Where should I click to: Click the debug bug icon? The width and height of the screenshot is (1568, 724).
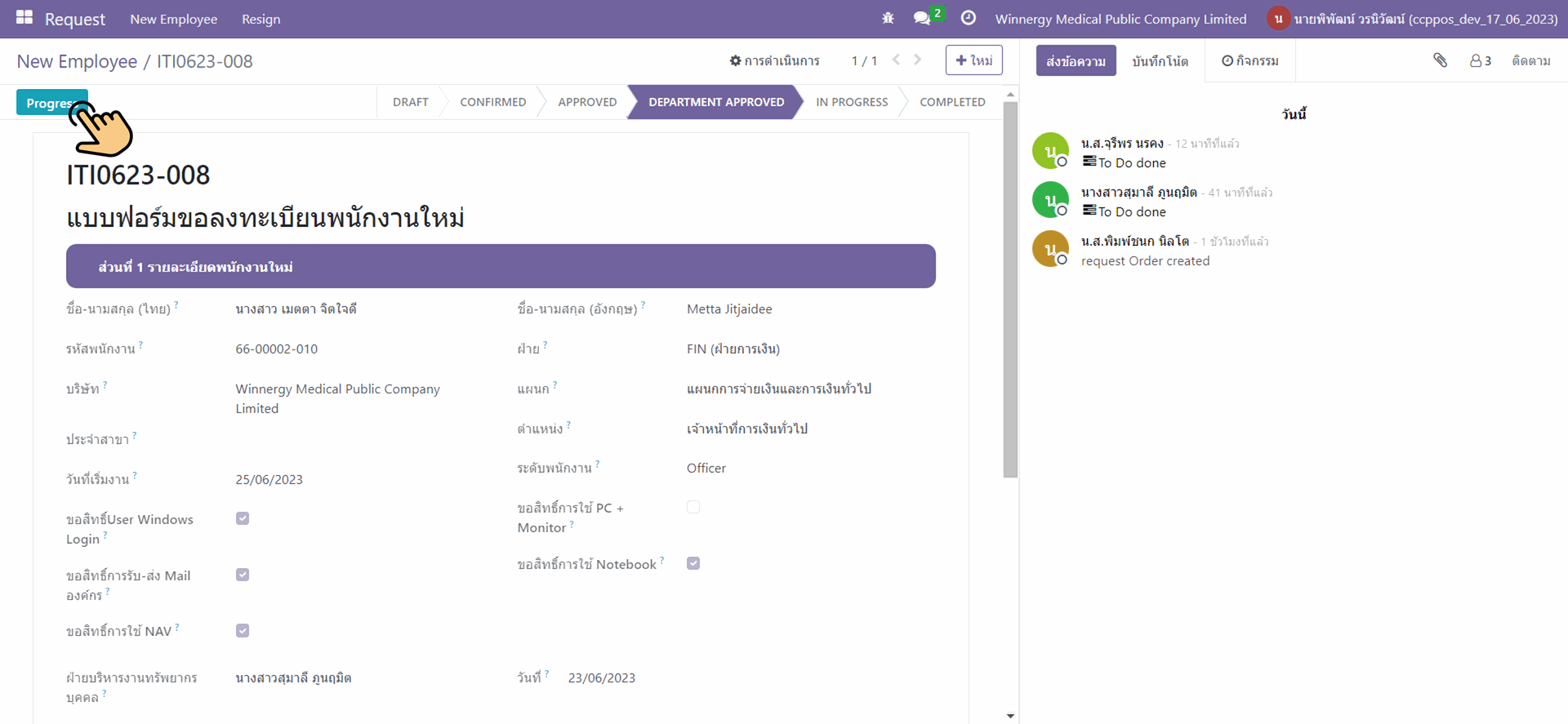coord(888,18)
